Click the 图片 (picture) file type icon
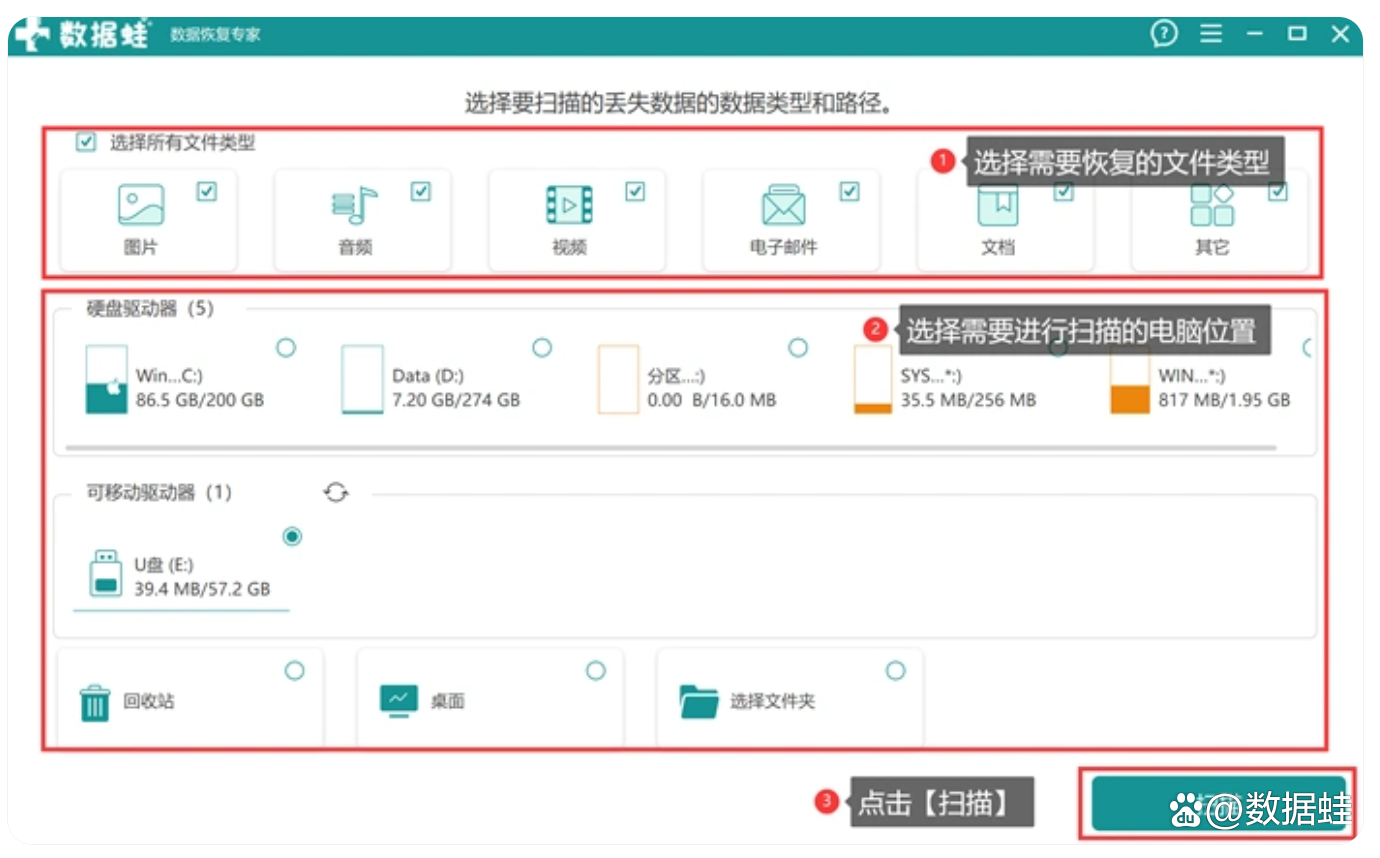This screenshot has width=1380, height=858. [x=140, y=205]
